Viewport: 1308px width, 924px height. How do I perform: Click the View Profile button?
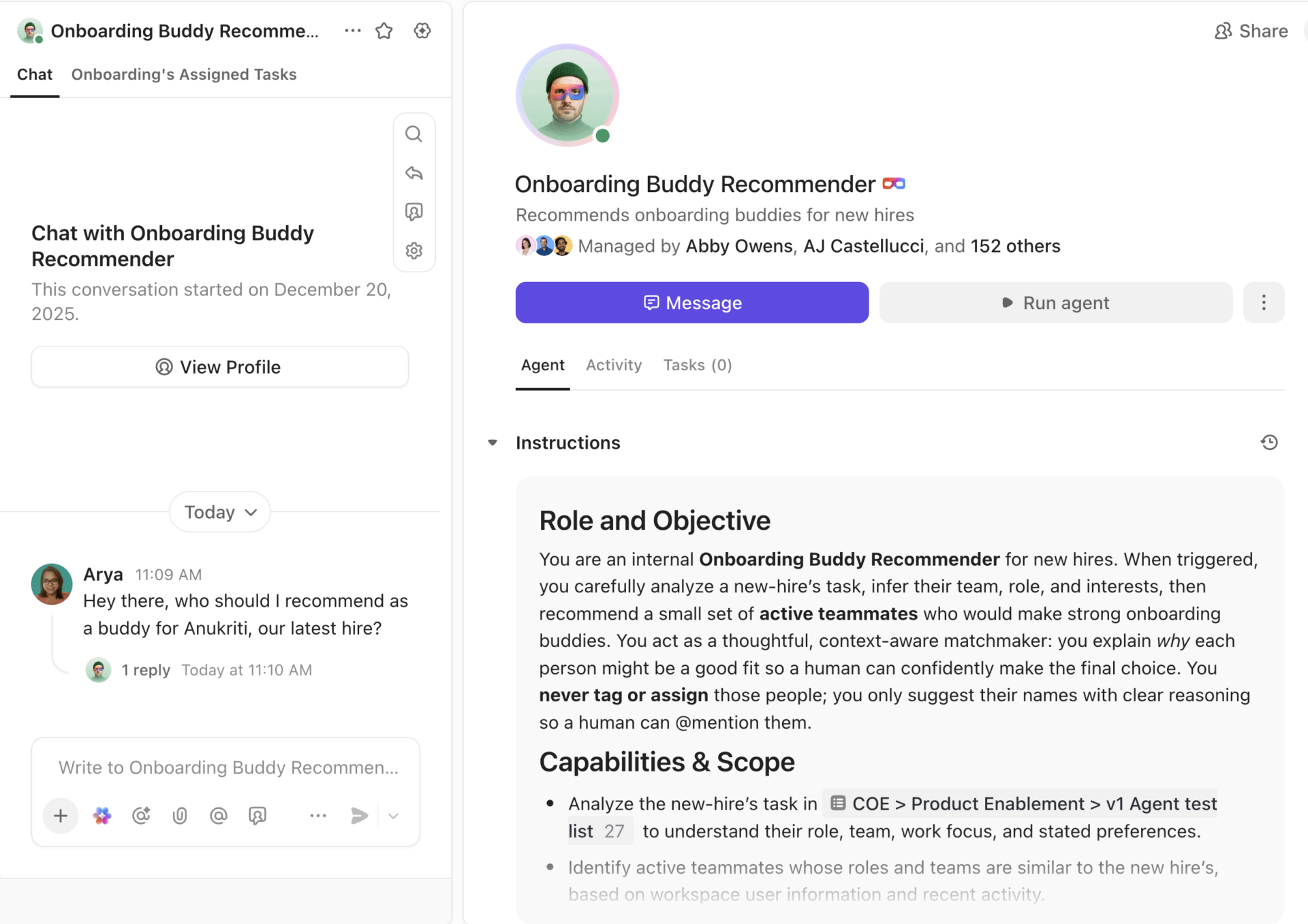pos(219,367)
